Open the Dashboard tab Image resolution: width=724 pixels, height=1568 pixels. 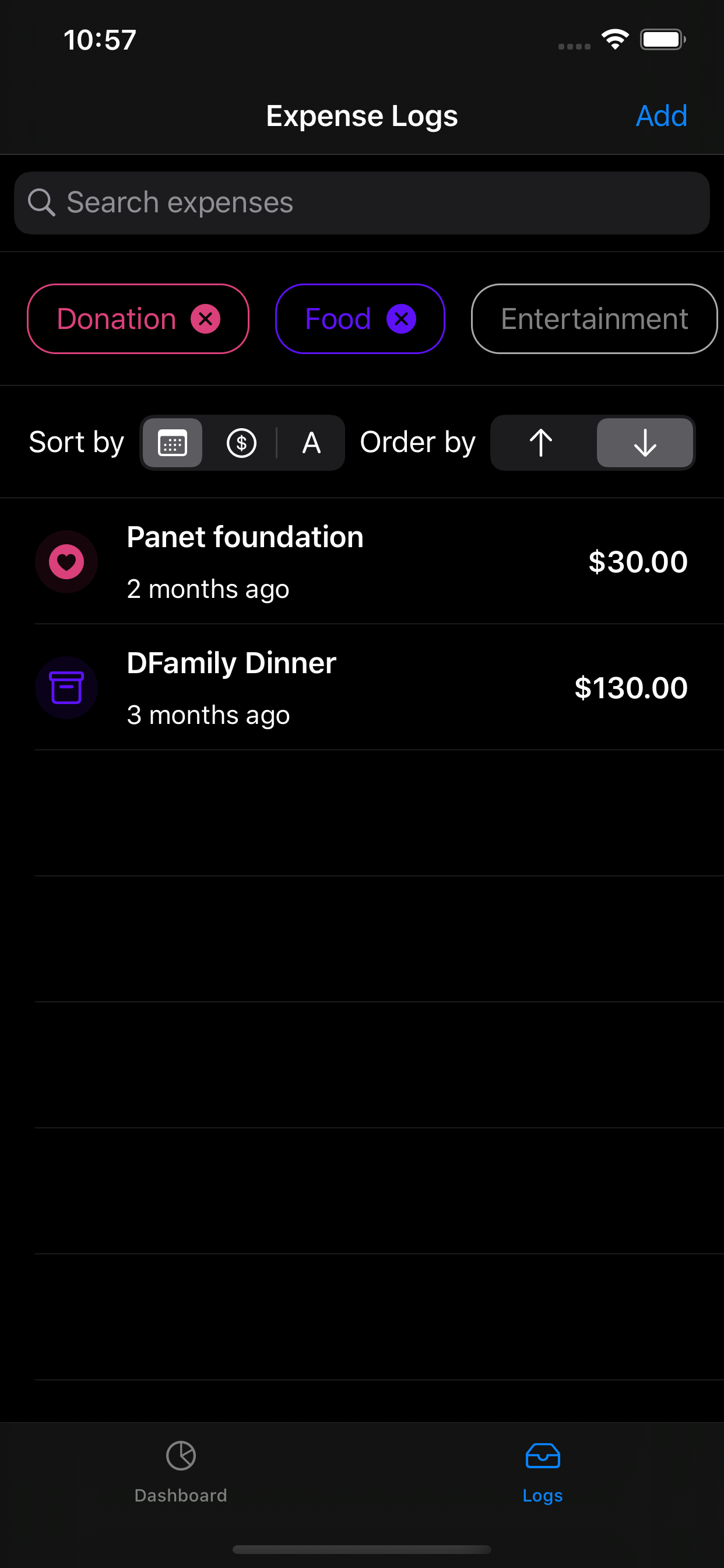pyautogui.click(x=181, y=1470)
